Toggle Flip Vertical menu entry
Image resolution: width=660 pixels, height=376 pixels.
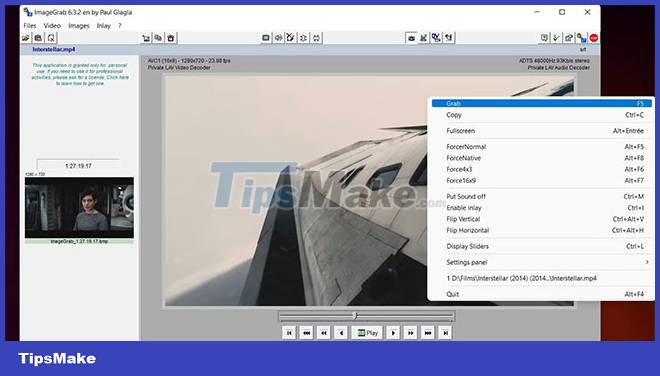pos(542,219)
